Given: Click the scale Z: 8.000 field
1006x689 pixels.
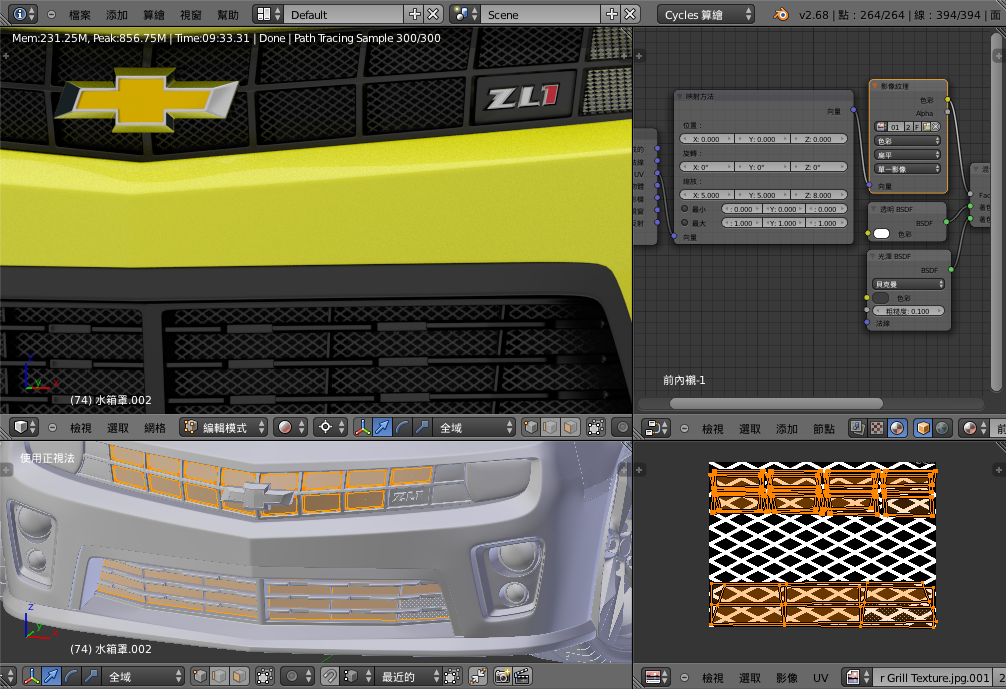Looking at the screenshot, I should [819, 195].
